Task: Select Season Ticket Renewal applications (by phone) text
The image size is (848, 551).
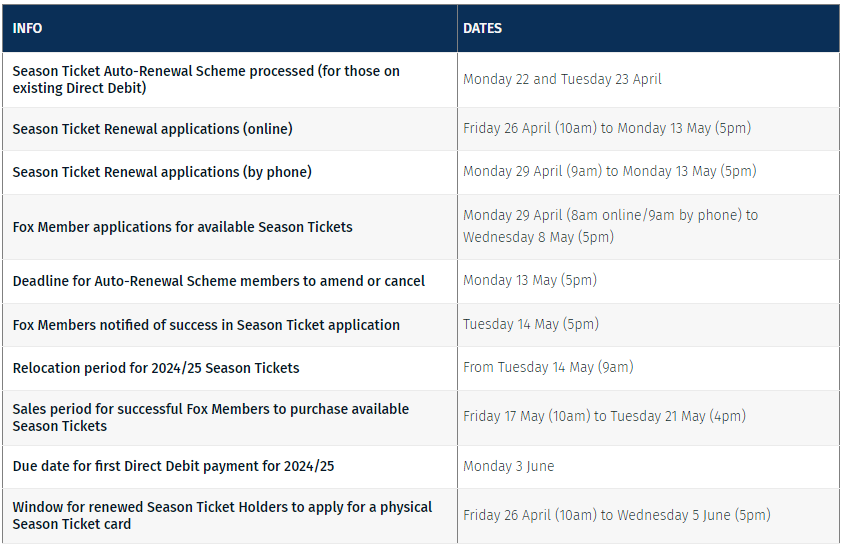Action: (162, 172)
